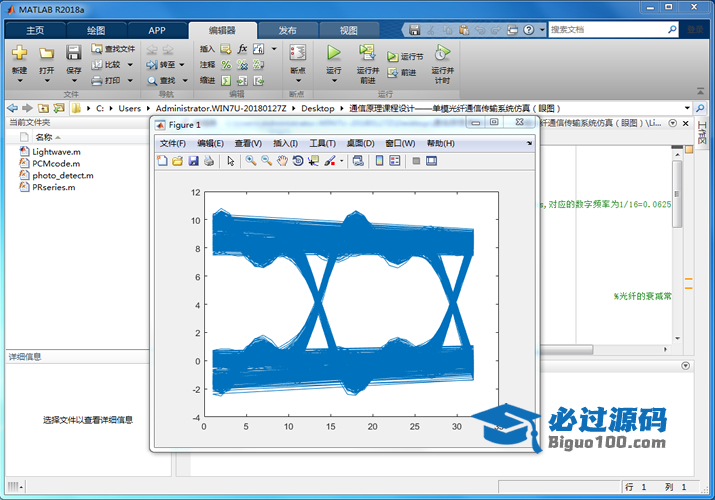Click New Figure icon in Figure 1 toolbar

point(162,160)
